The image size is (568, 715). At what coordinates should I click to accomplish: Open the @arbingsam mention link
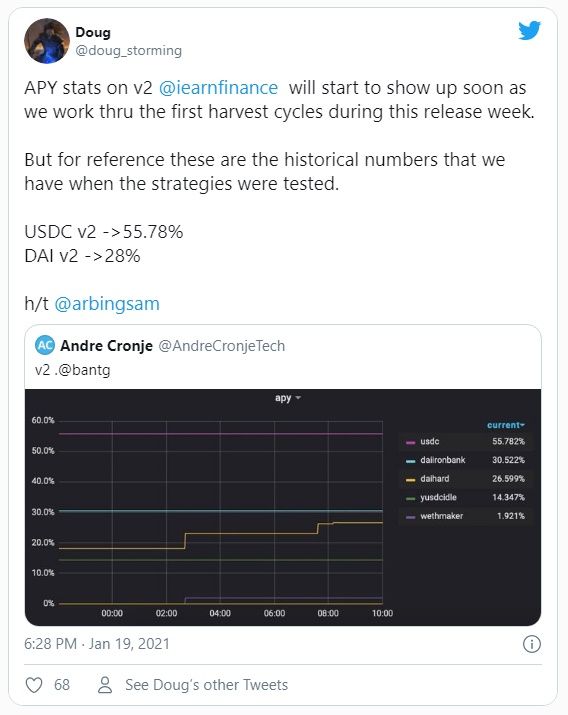pos(107,304)
